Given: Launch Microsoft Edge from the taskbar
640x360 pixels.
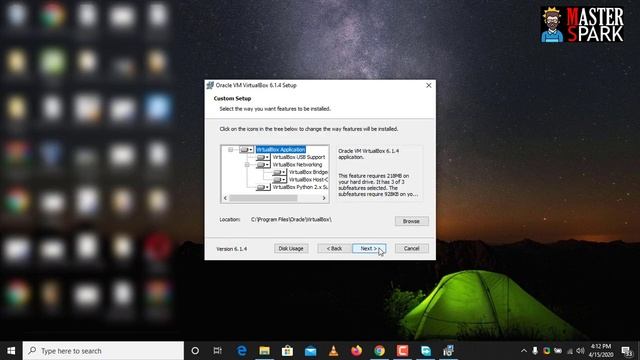Looking at the screenshot, I should 242,351.
